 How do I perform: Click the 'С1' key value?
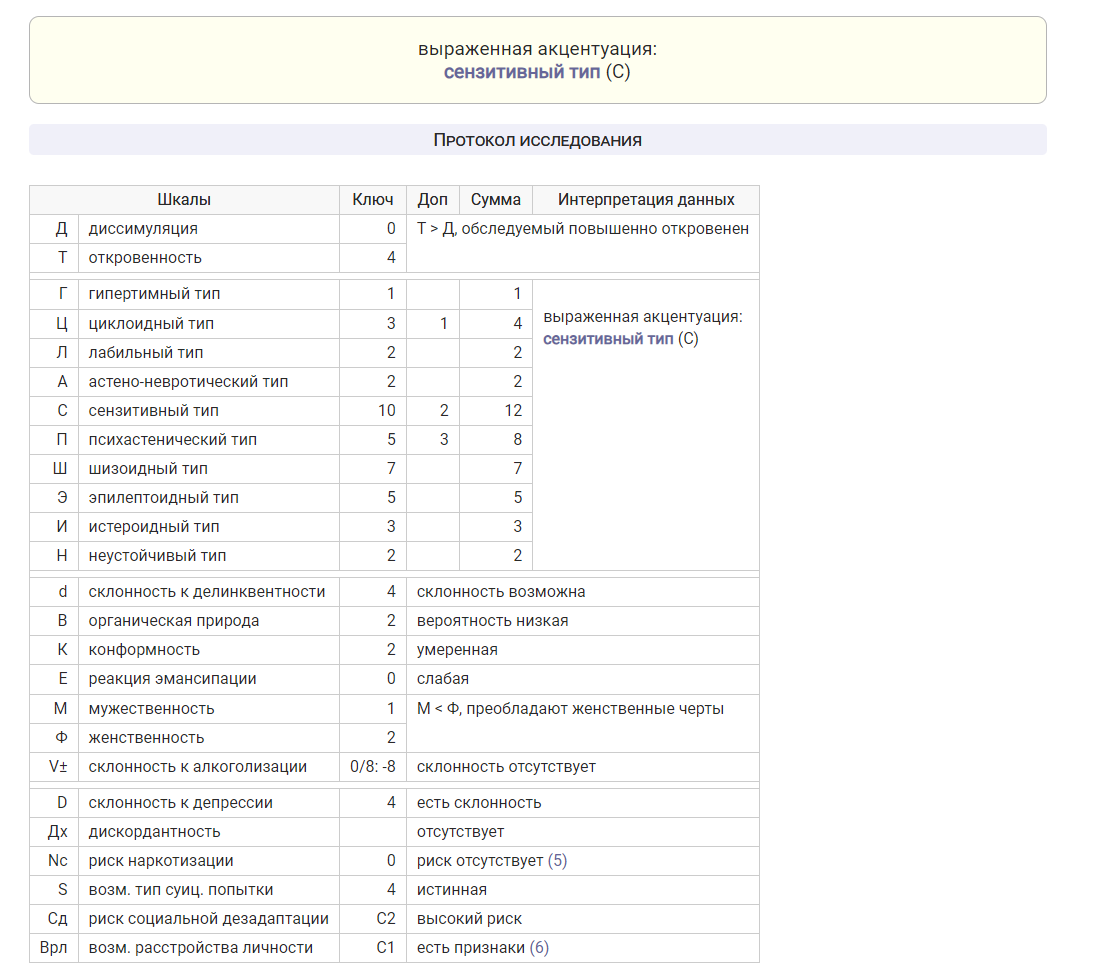coord(386,948)
